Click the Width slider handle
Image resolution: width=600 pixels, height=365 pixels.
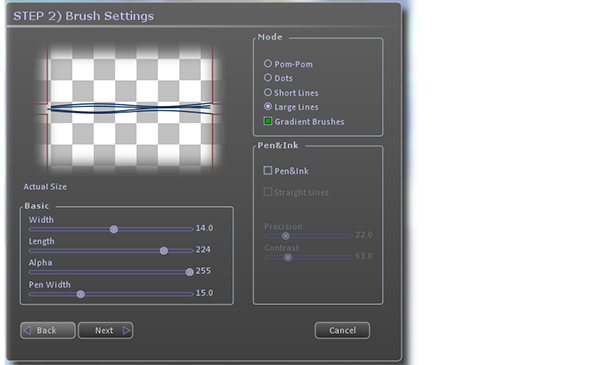pyautogui.click(x=114, y=229)
